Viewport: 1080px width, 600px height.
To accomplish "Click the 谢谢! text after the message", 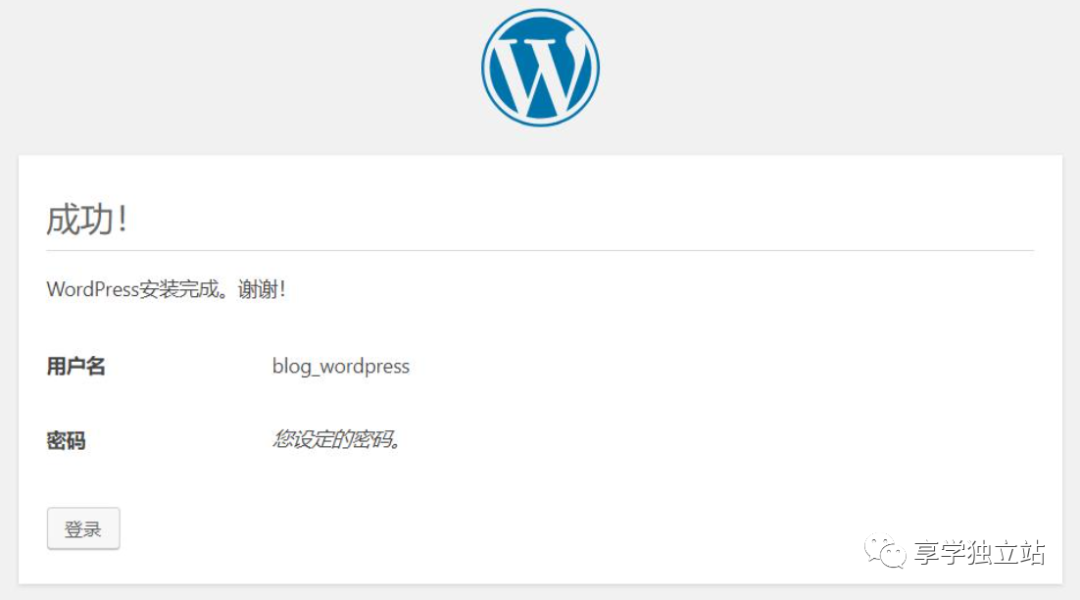I will tap(262, 289).
